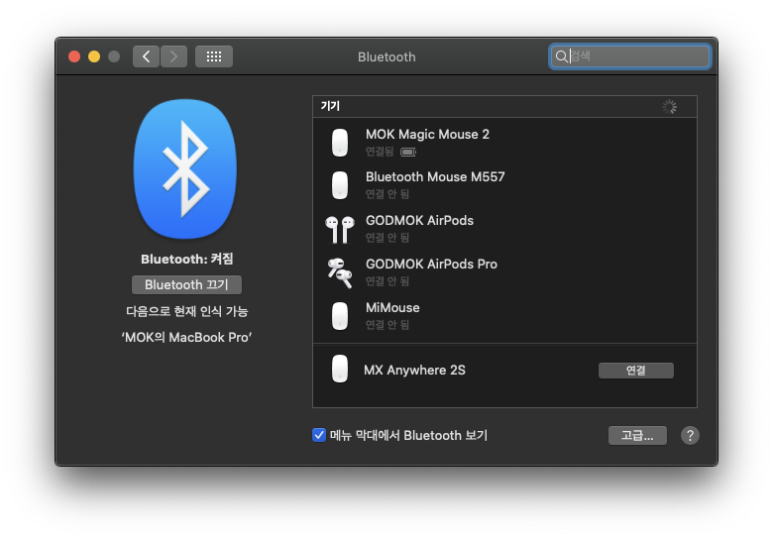Go back with the left chevron button
Image resolution: width=773 pixels, height=539 pixels.
coord(146,57)
